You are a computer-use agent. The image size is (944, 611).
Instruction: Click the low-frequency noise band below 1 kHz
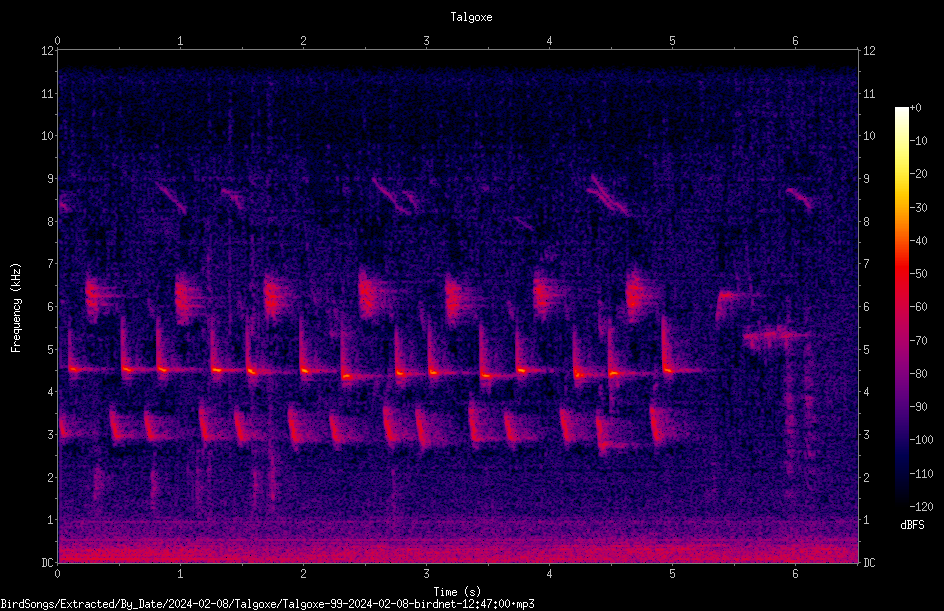tap(458, 542)
